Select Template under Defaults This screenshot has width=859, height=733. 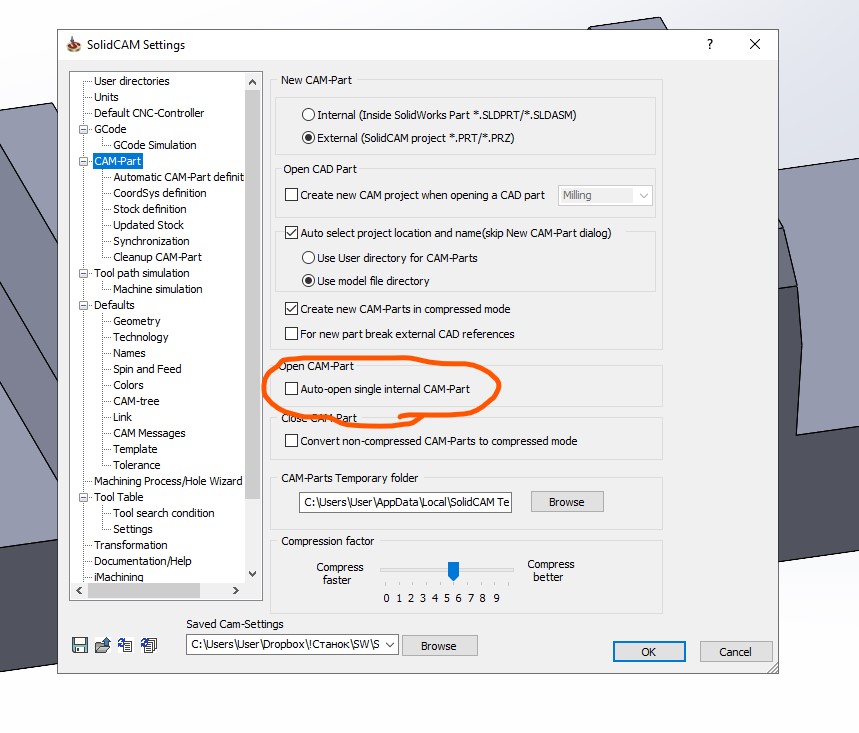[135, 449]
